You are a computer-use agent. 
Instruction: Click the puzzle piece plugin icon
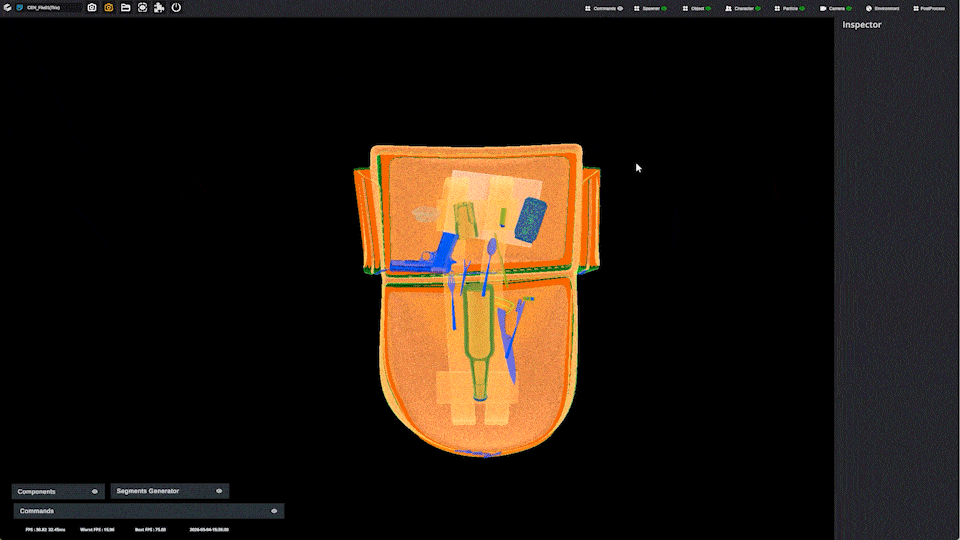(159, 7)
